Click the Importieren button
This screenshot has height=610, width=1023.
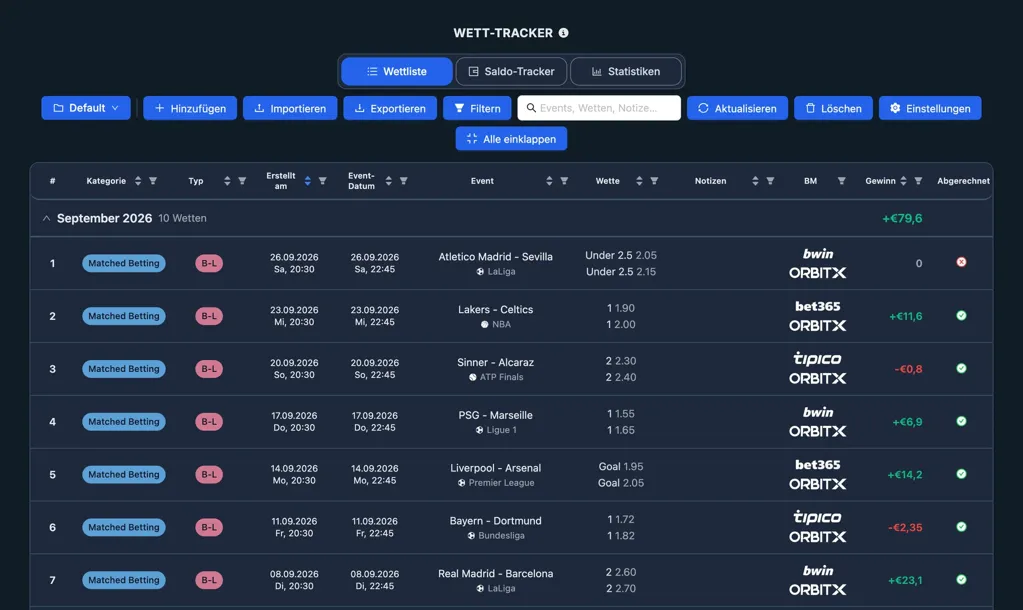[290, 108]
